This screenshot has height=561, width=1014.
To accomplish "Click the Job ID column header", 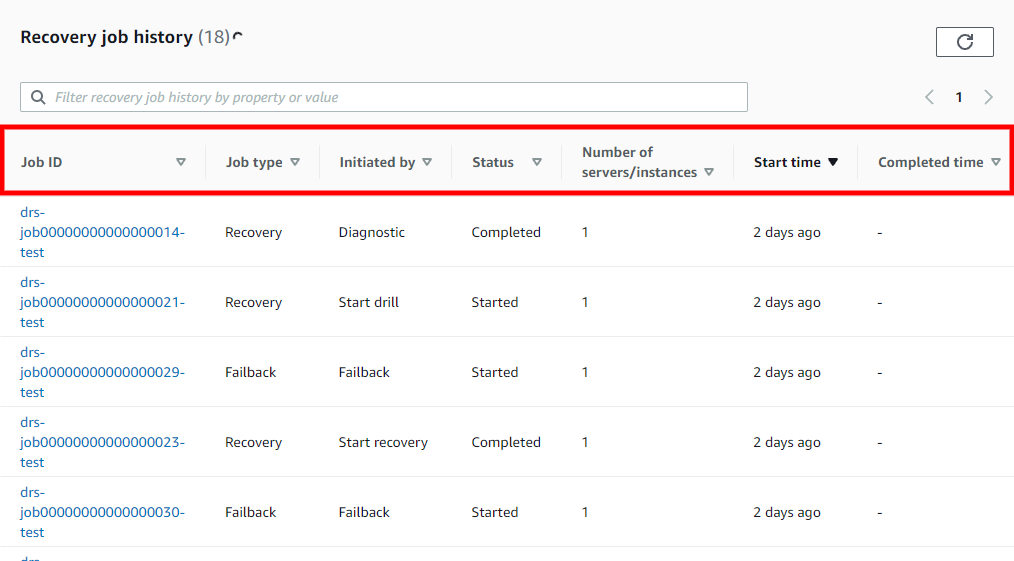I will [41, 162].
